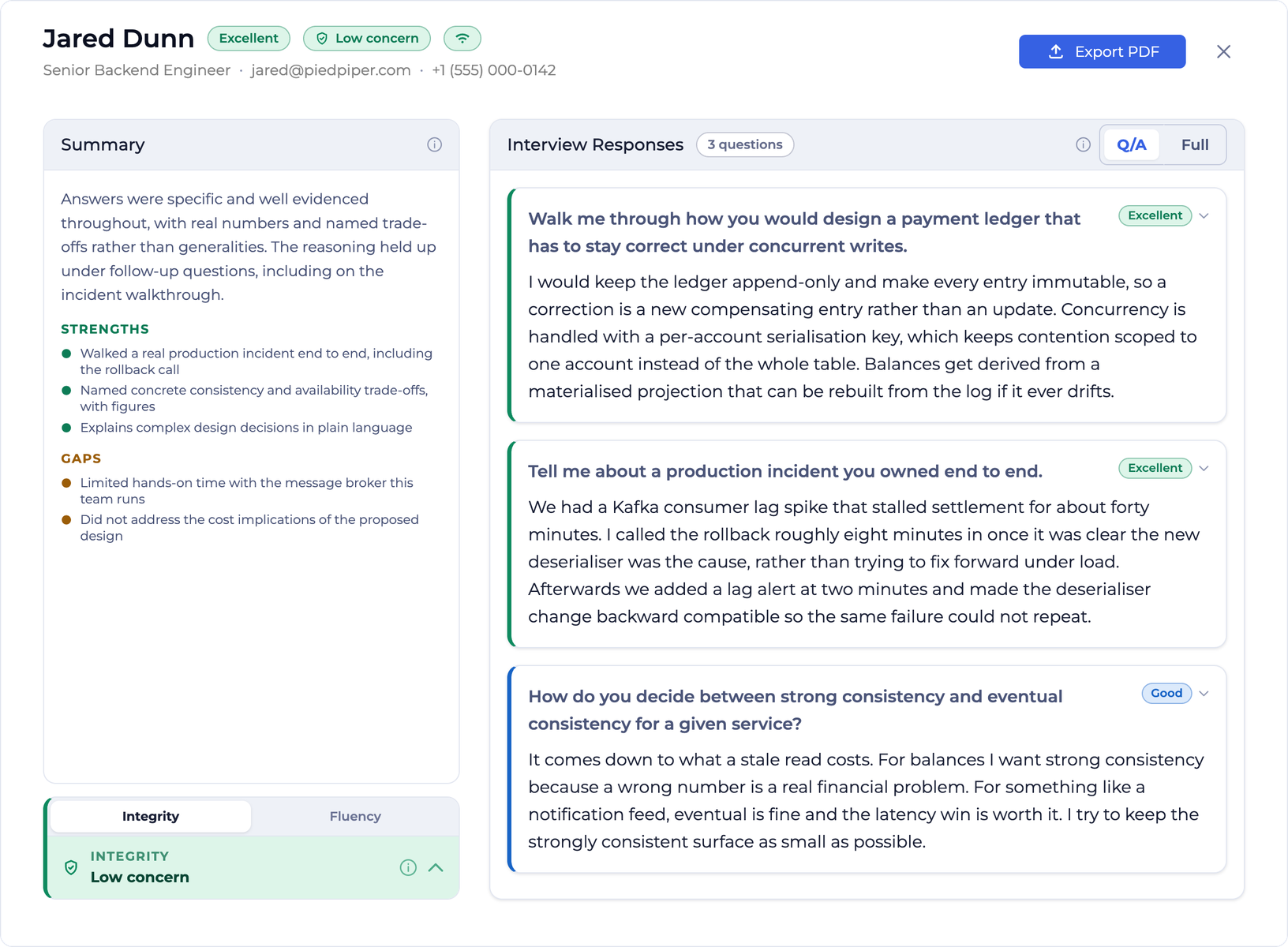1288x947 pixels.
Task: Click the Summary panel title
Action: coord(103,144)
